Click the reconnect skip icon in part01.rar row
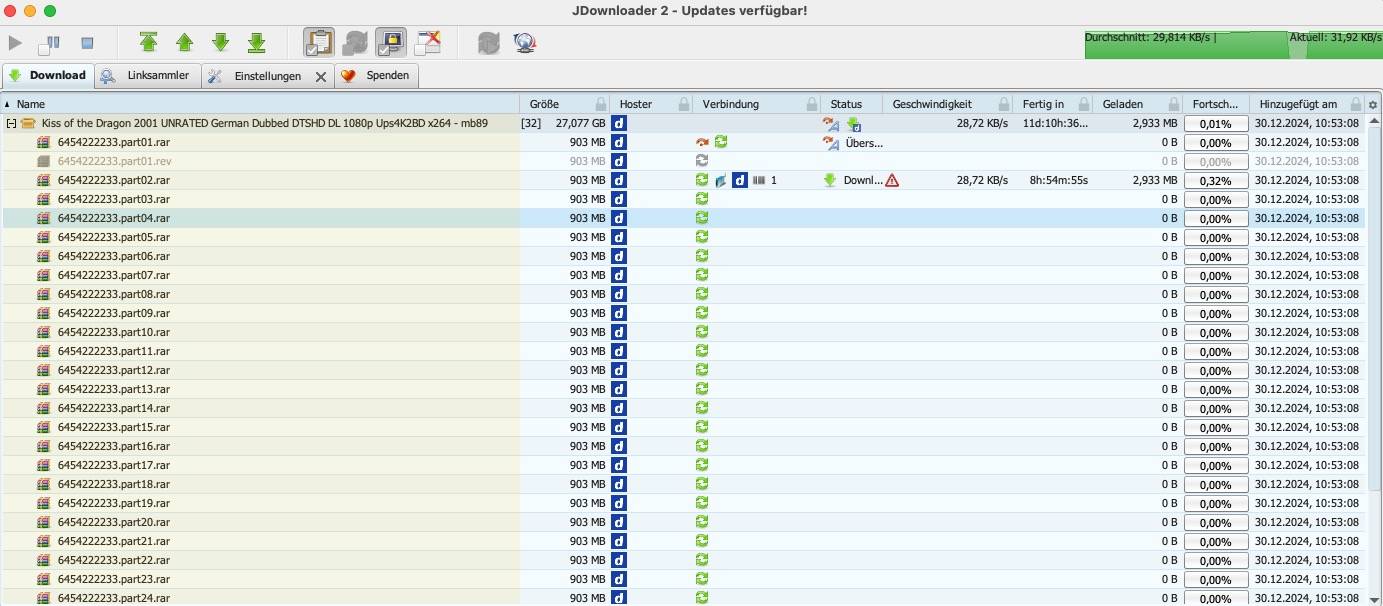Viewport: 1383px width, 606px height. [702, 143]
